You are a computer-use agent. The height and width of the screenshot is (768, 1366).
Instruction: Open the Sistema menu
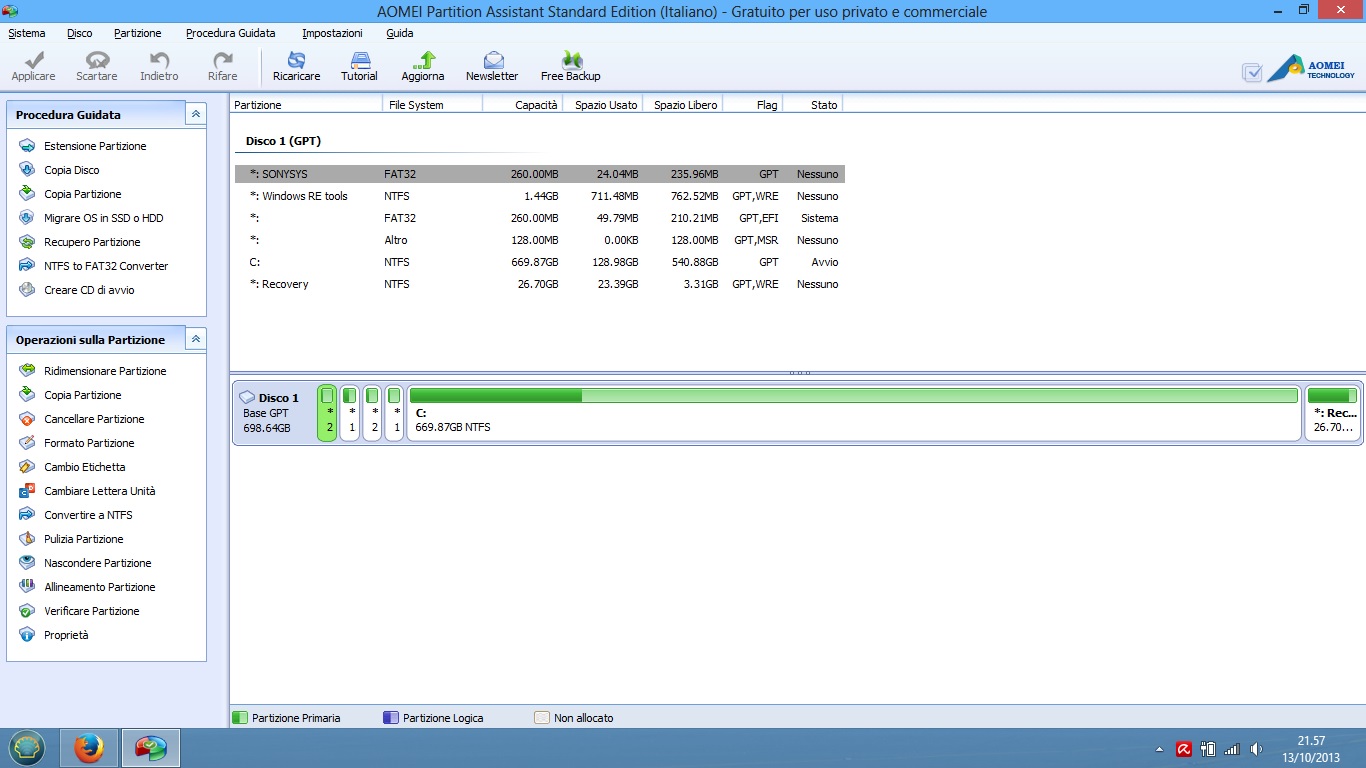27,33
